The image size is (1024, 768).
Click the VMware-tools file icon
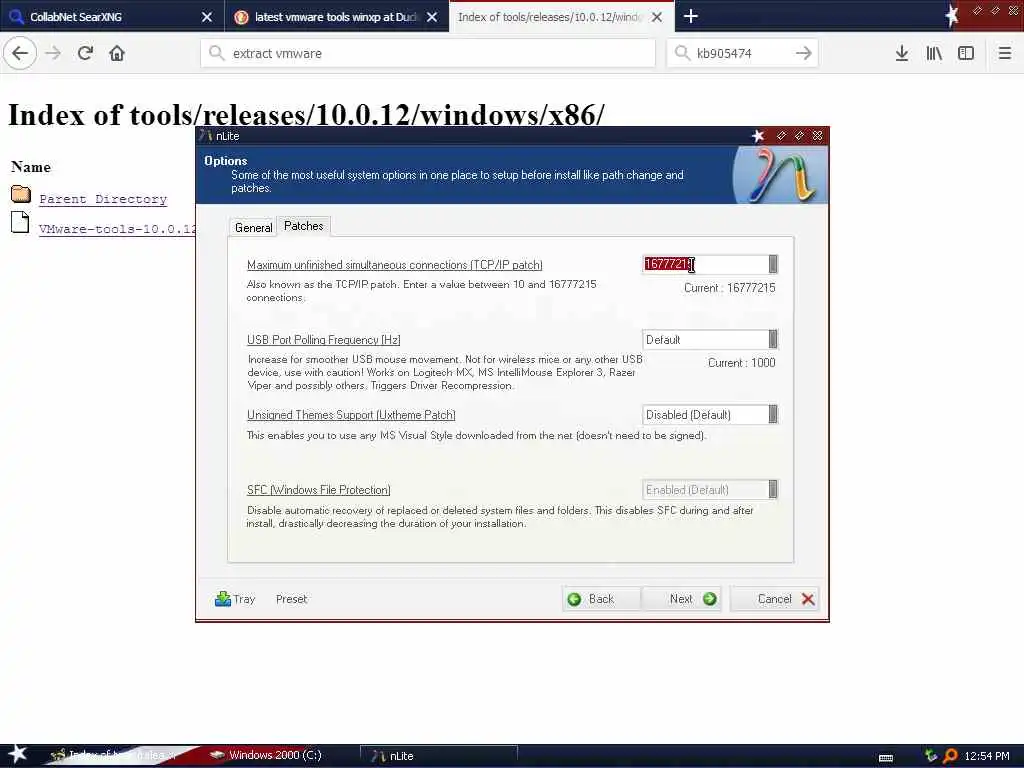point(20,222)
